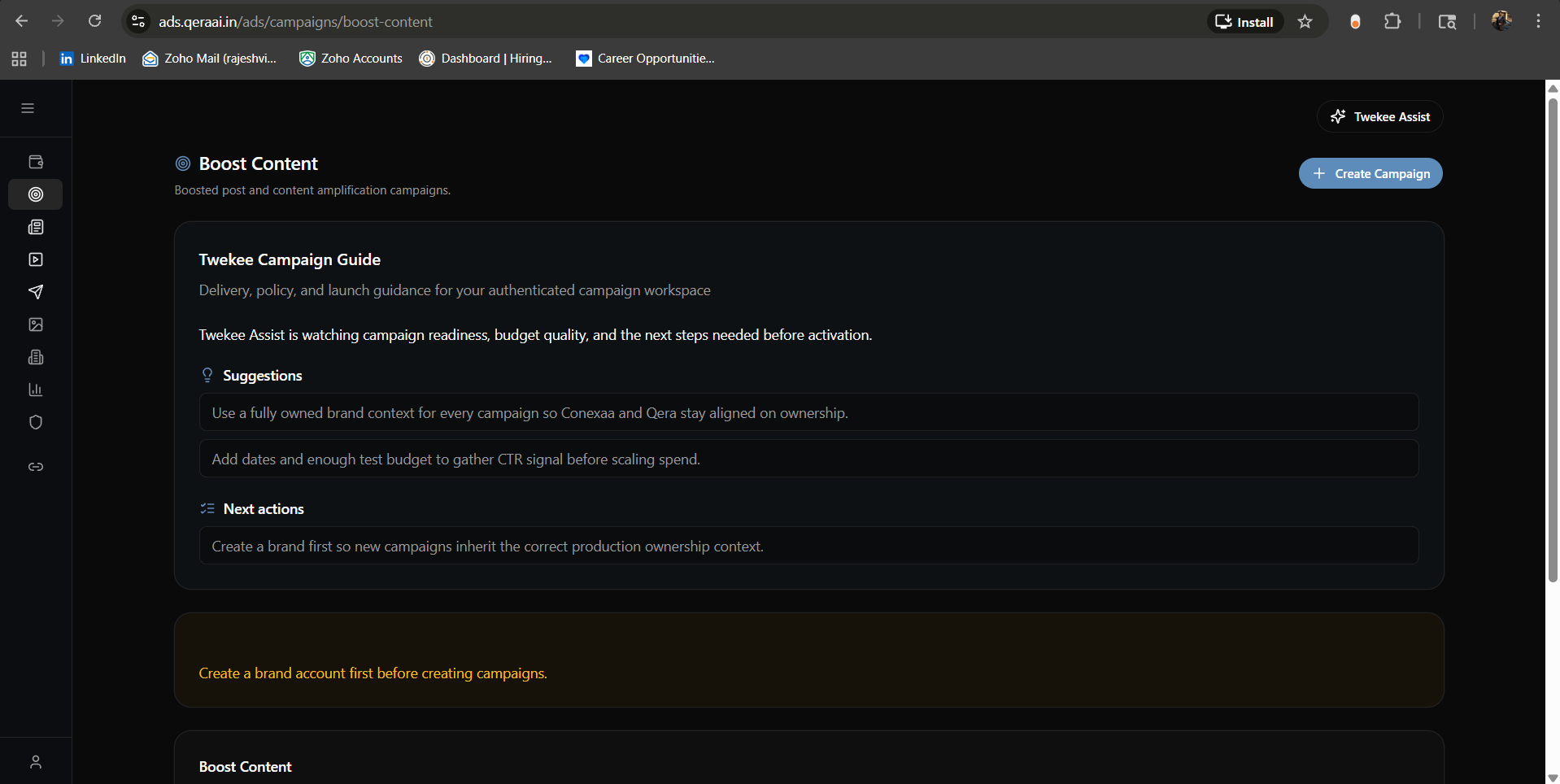This screenshot has width=1560, height=784.
Task: Open the apps grid in bookmarks bar
Action: click(x=20, y=59)
